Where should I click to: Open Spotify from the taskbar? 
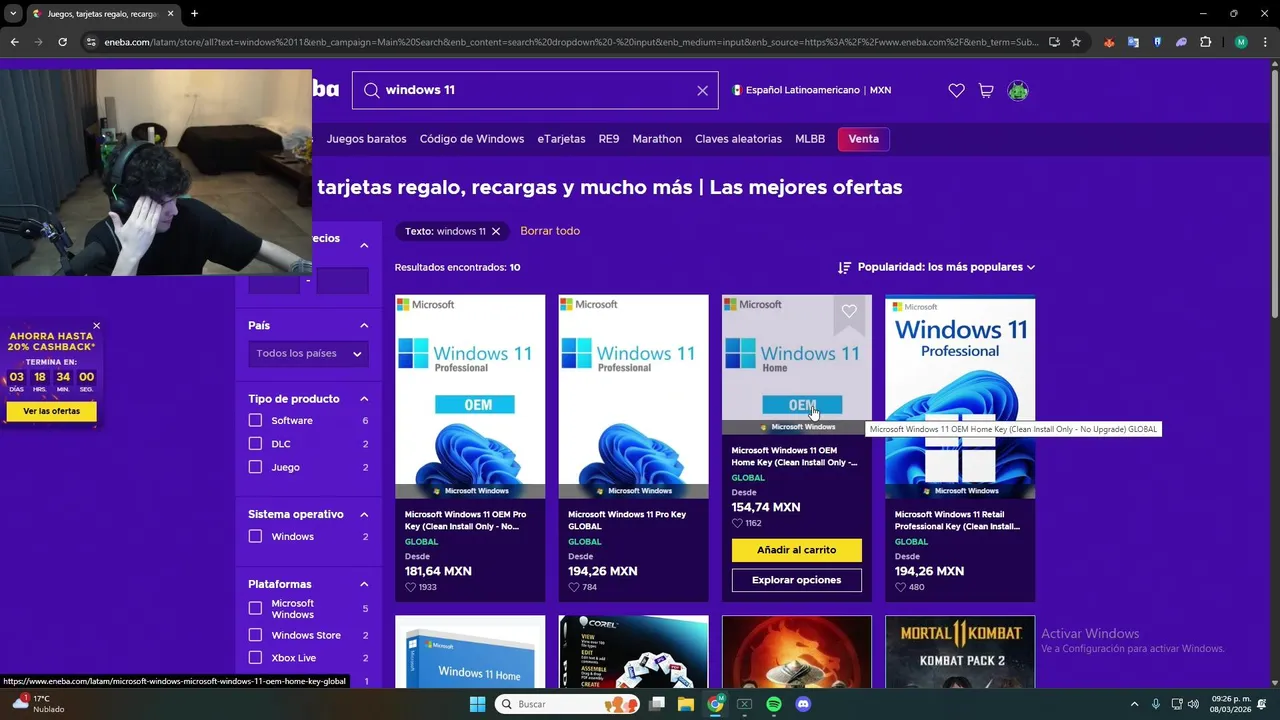tap(773, 704)
